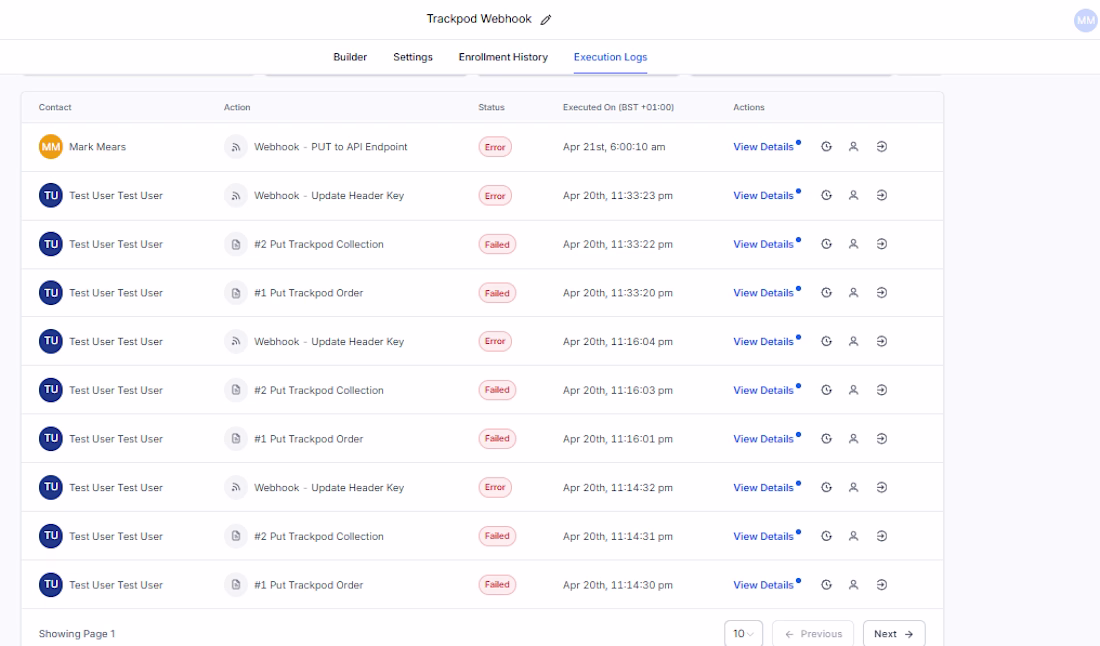The height and width of the screenshot is (646, 1100).
Task: Click document icon for 11:33:20 pm Trackpod Order
Action: coord(236,293)
